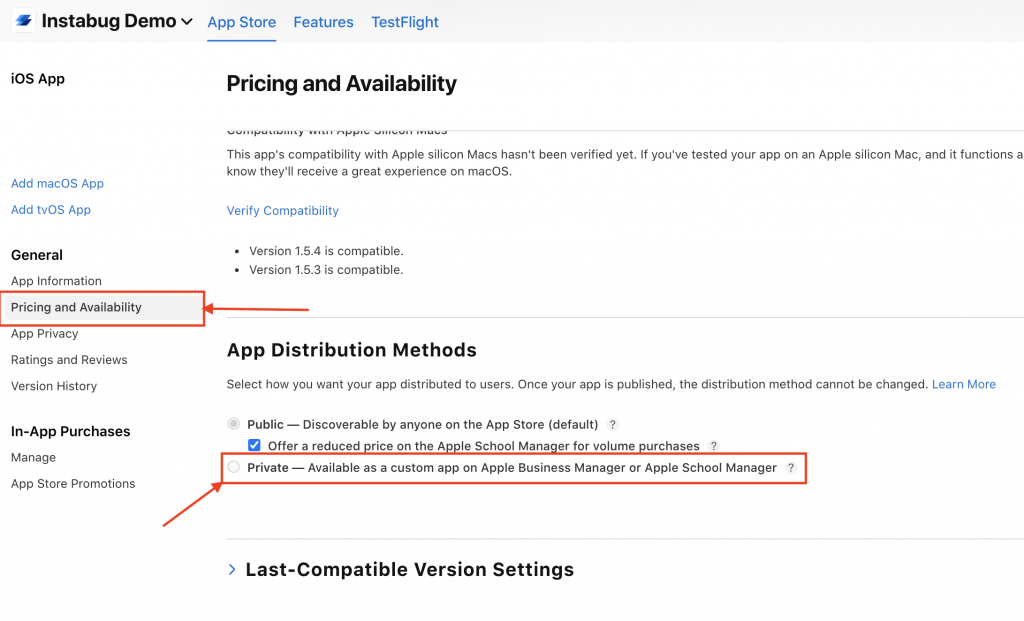The width and height of the screenshot is (1024, 621).
Task: Click the Add tvOS App link
Action: click(51, 210)
